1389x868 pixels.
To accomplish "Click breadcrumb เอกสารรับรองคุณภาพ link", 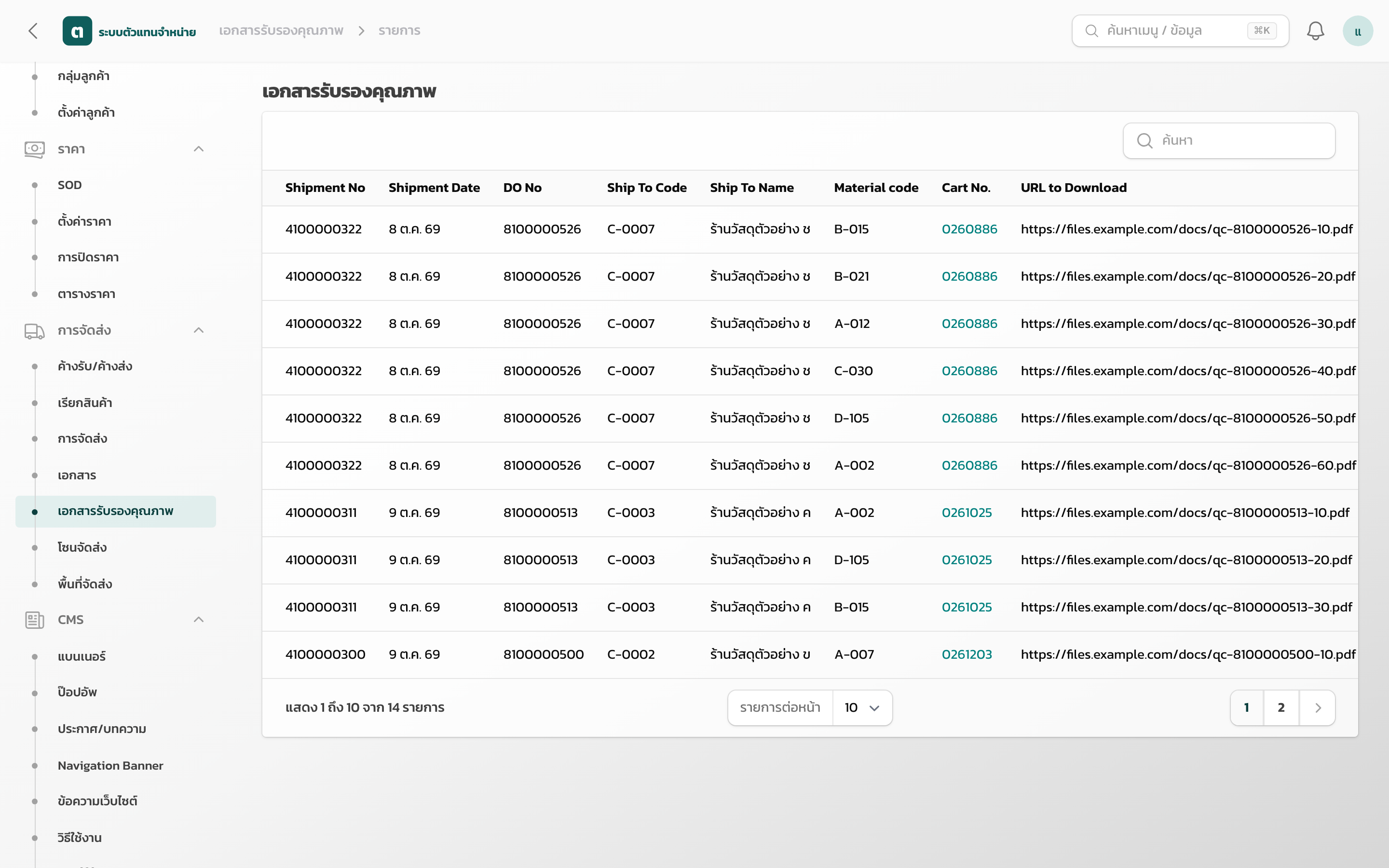I will click(x=281, y=31).
